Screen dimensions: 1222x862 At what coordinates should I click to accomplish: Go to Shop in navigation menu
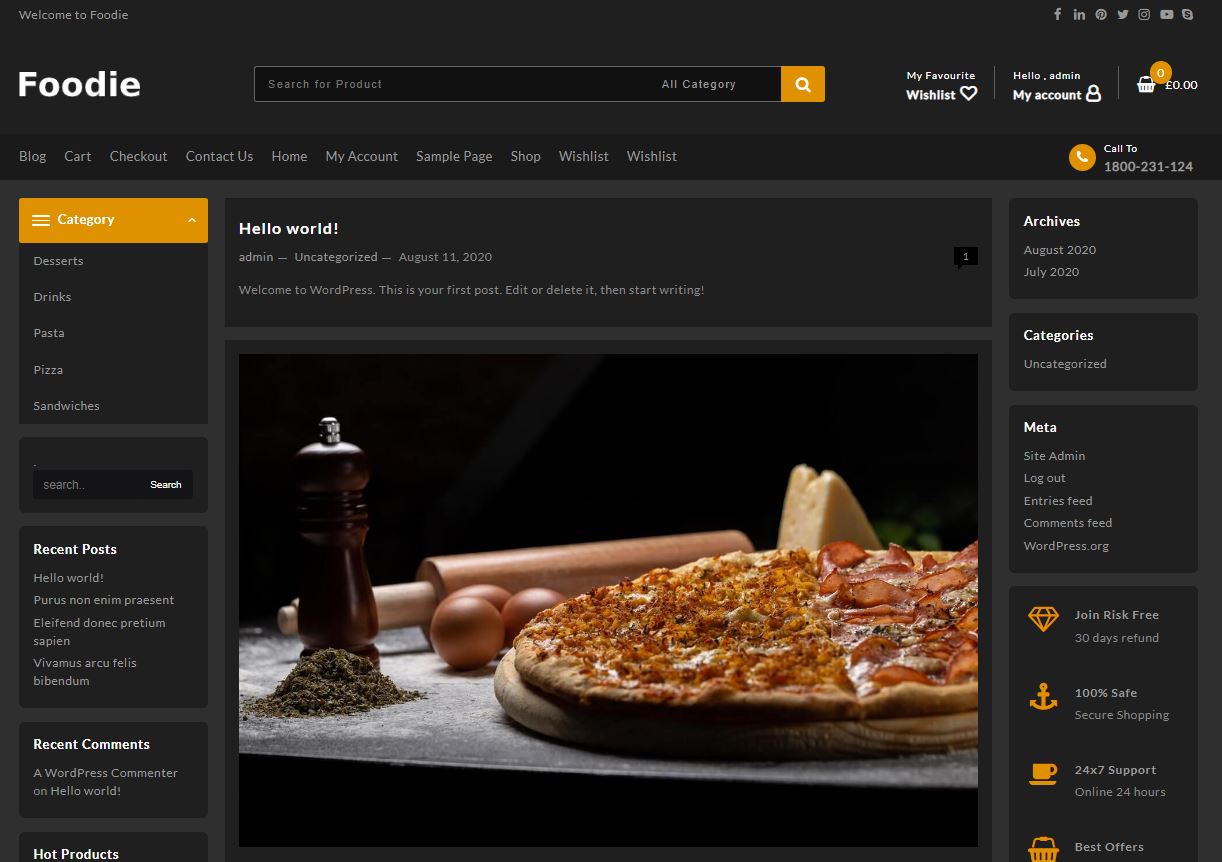click(525, 156)
